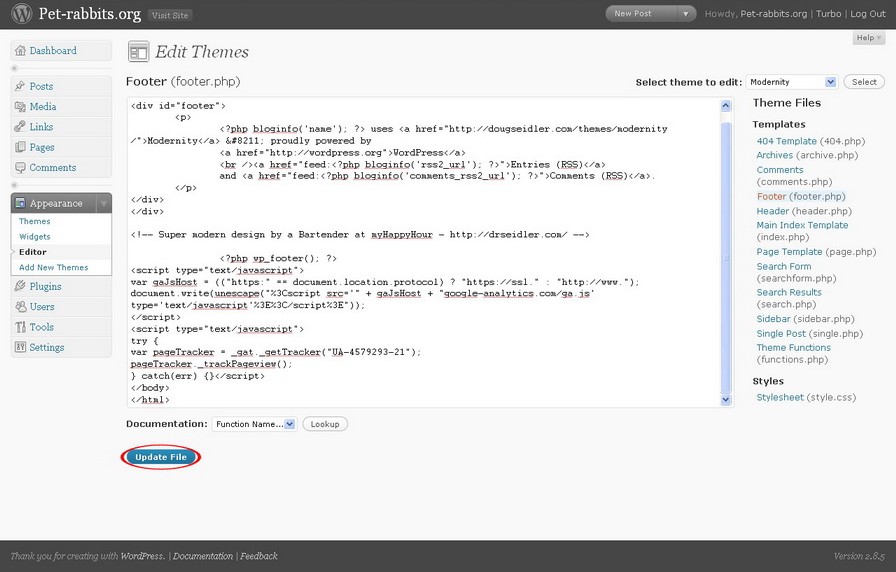The height and width of the screenshot is (572, 896).
Task: Open the Sidebar (sidebar.php) file link
Action: [773, 319]
